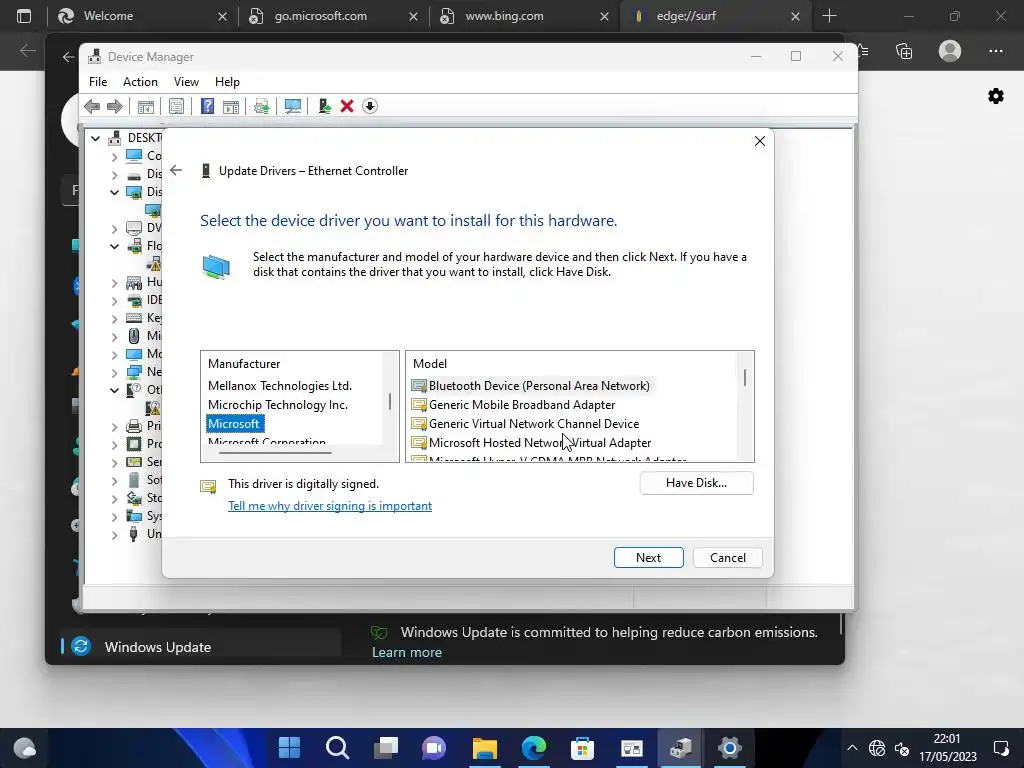Expand the 'Pri' print queues node
Image resolution: width=1024 pixels, height=768 pixels.
114,426
